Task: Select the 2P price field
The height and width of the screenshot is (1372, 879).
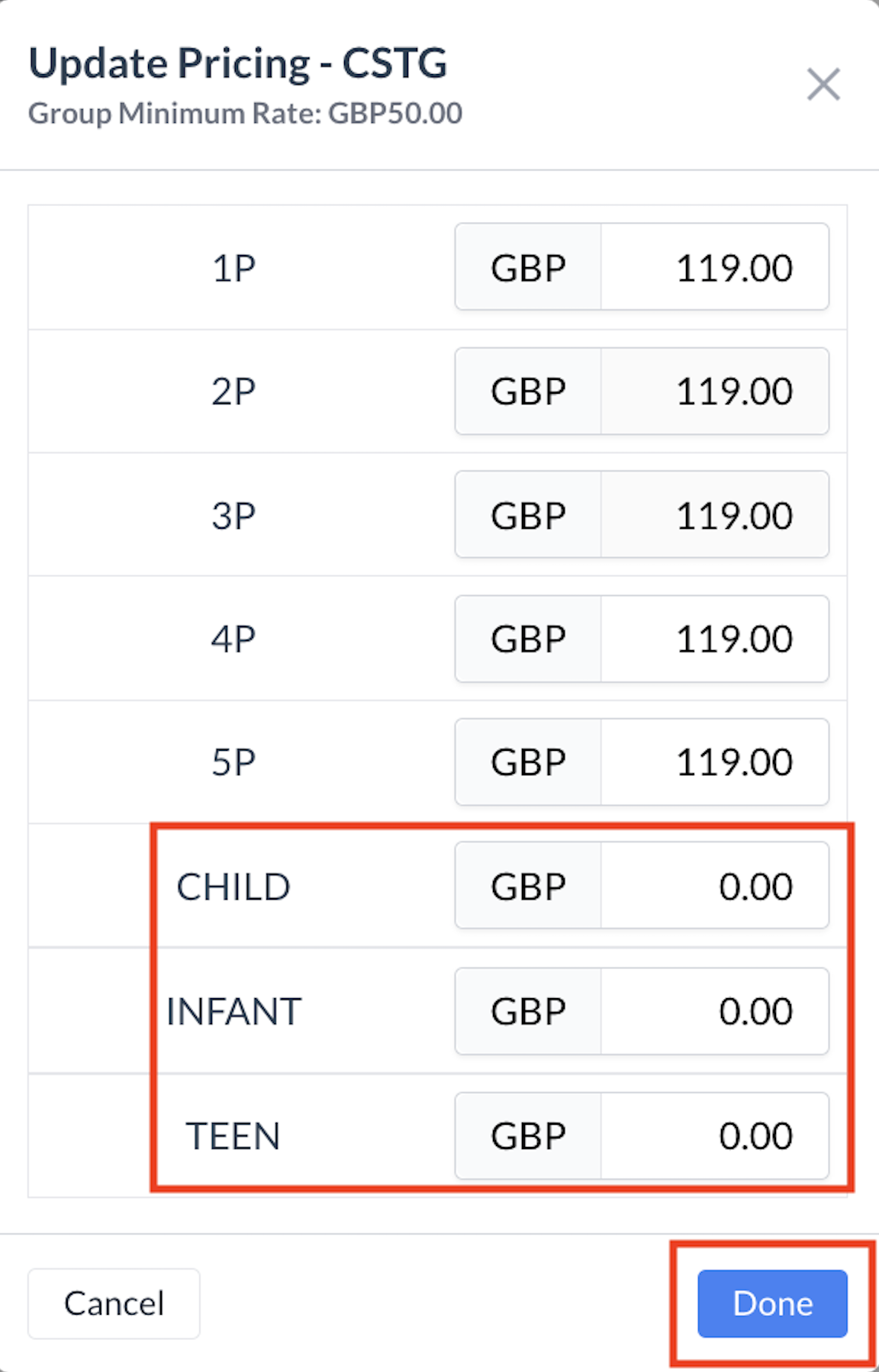Action: click(x=714, y=391)
